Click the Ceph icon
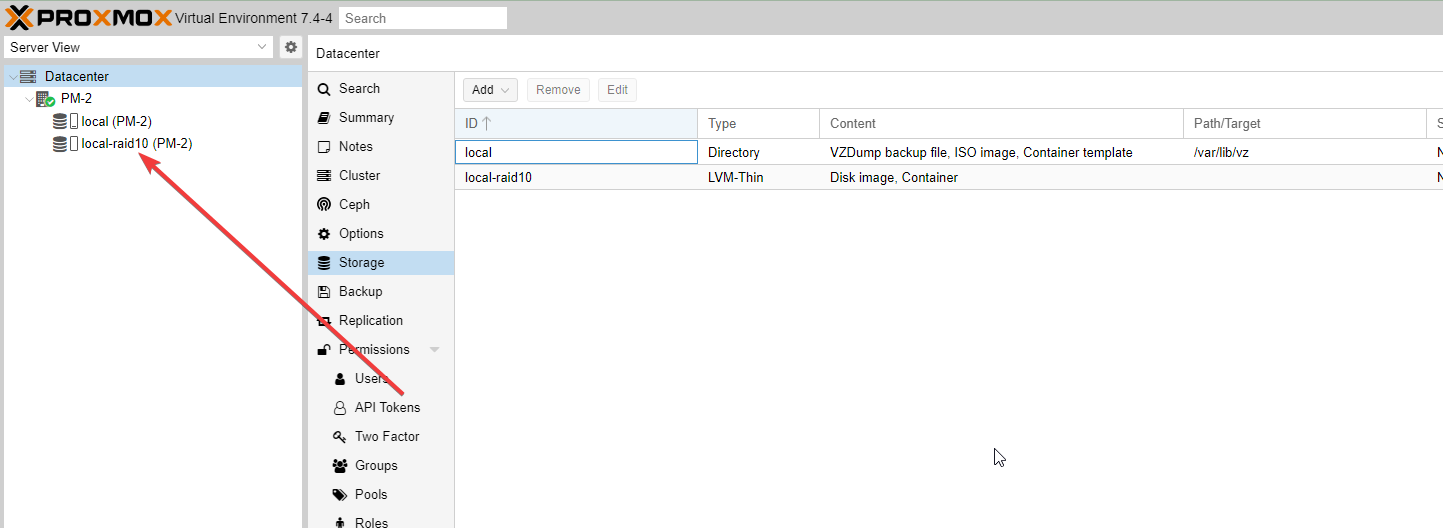1443x528 pixels. 323,205
